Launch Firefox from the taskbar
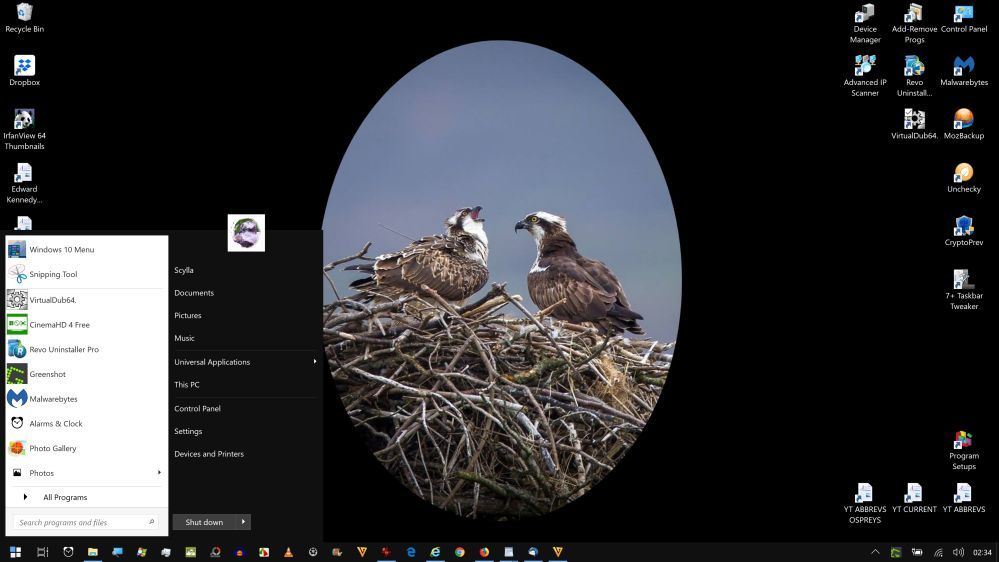 pyautogui.click(x=484, y=552)
